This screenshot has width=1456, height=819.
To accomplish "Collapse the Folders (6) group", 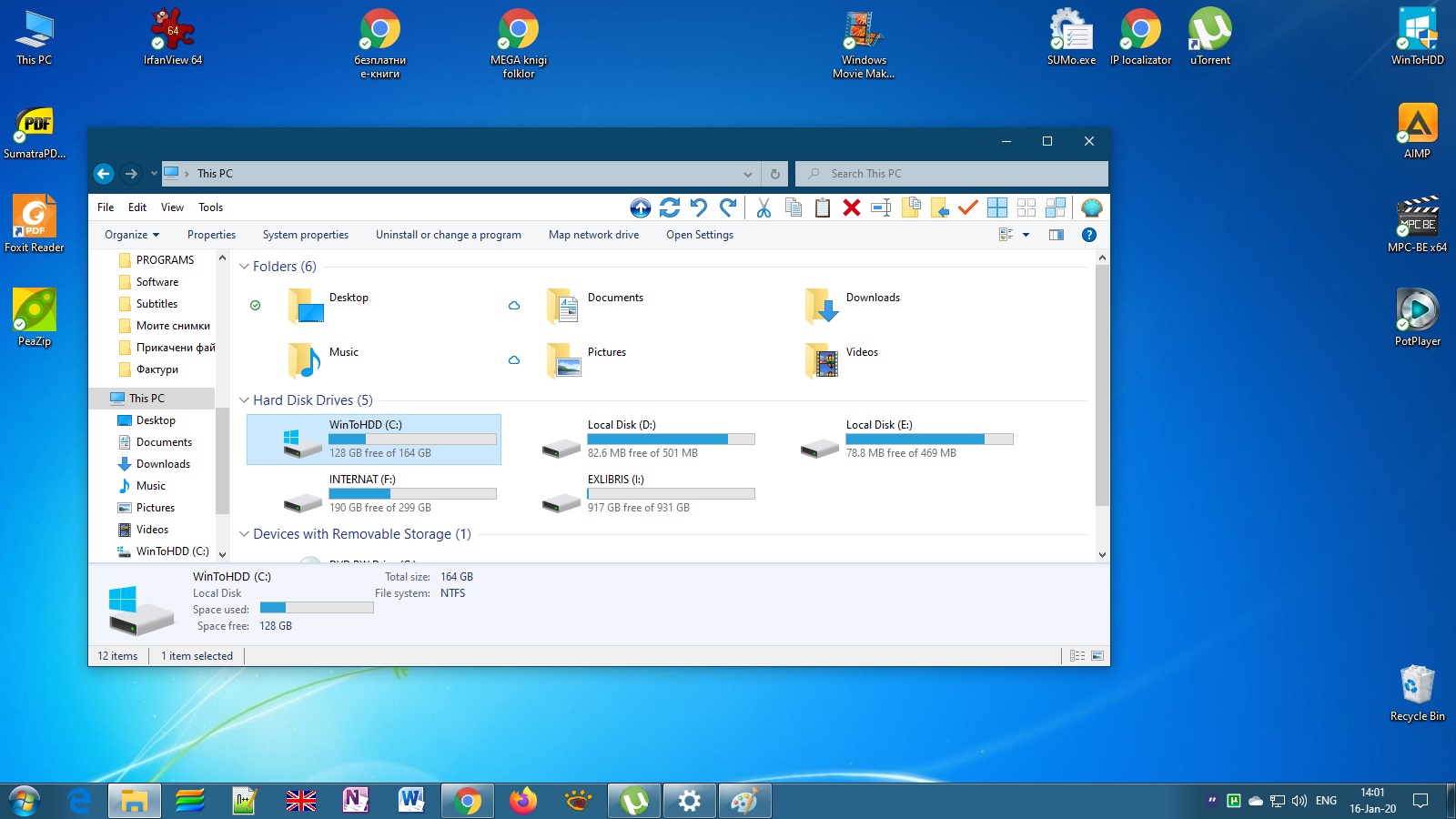I will click(244, 267).
